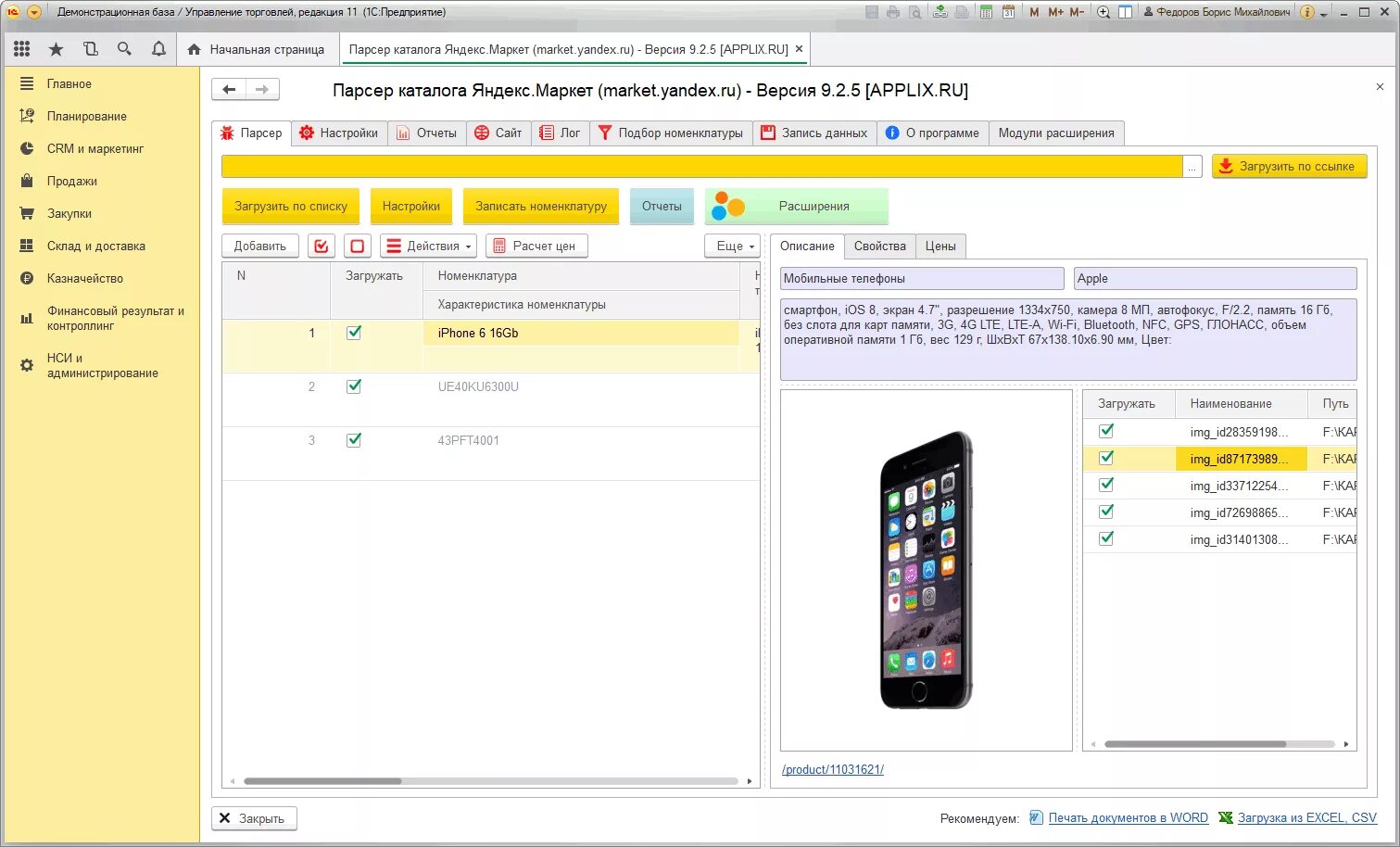This screenshot has width=1400, height=847.
Task: Go forward with the right arrow button
Action: (262, 90)
